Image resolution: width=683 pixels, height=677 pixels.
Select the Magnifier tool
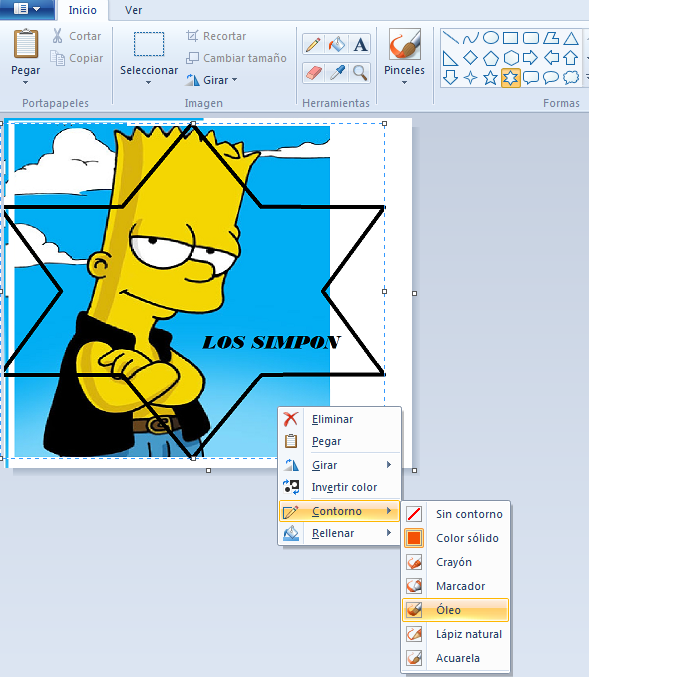360,73
